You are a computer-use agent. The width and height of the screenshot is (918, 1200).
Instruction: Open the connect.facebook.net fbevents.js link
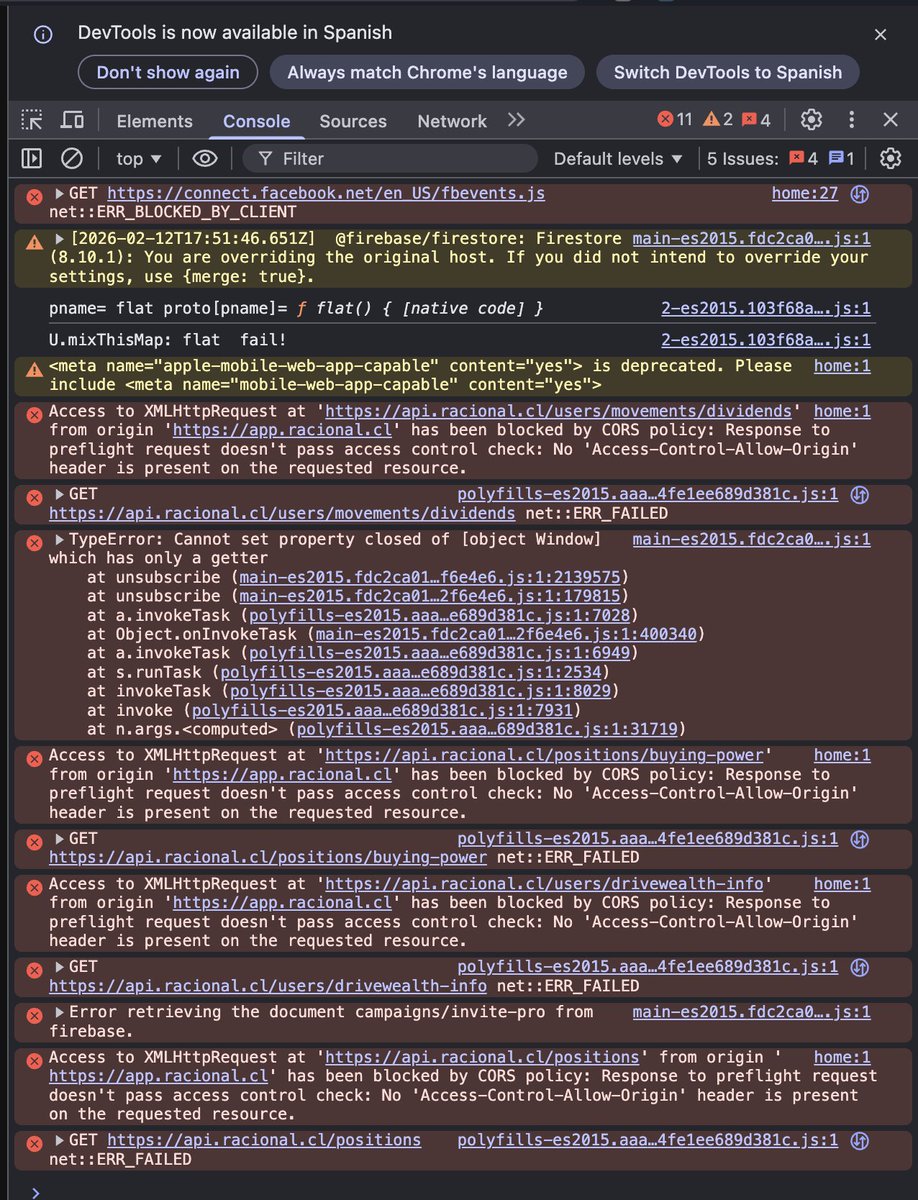tap(326, 193)
